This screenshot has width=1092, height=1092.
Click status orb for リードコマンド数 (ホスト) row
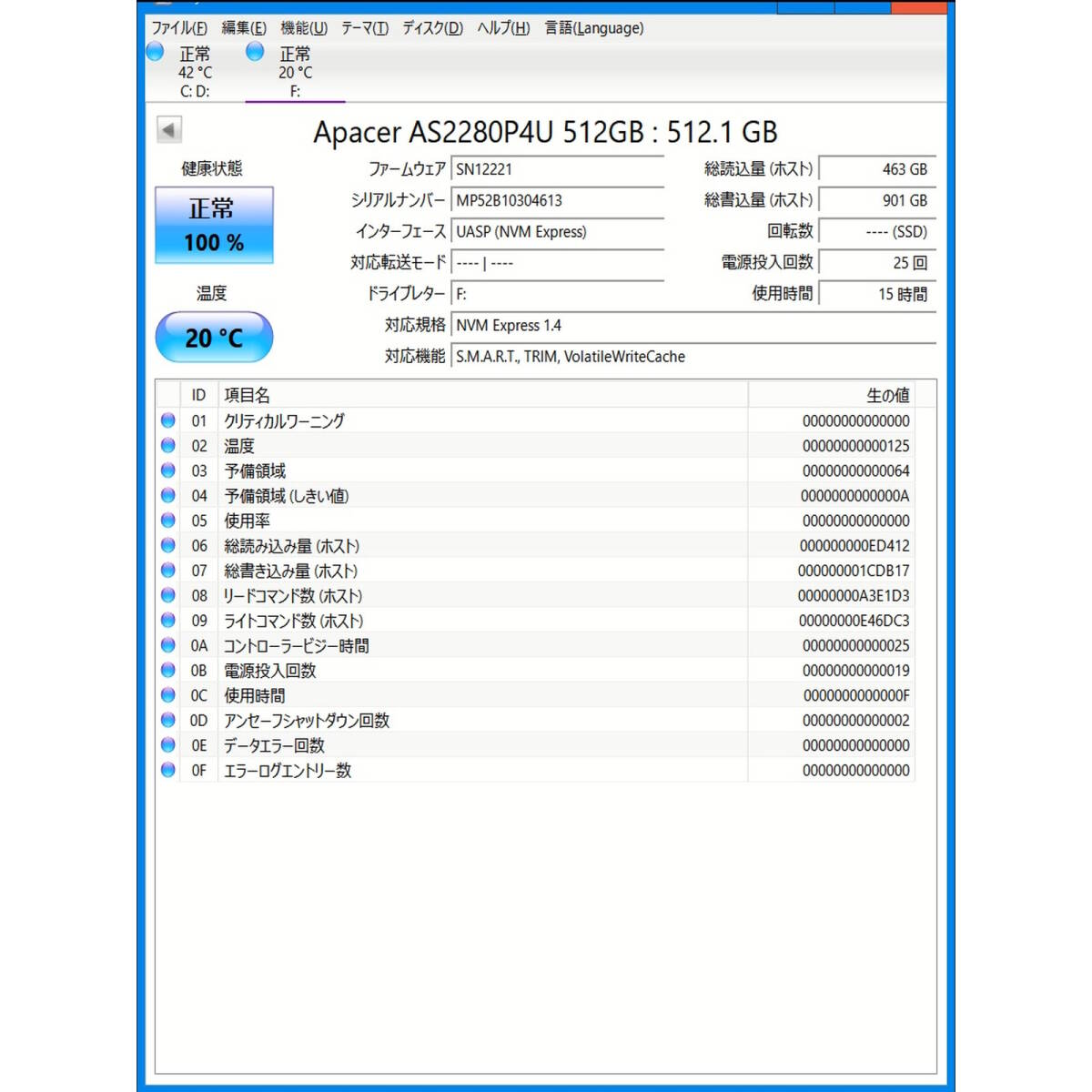tap(168, 595)
